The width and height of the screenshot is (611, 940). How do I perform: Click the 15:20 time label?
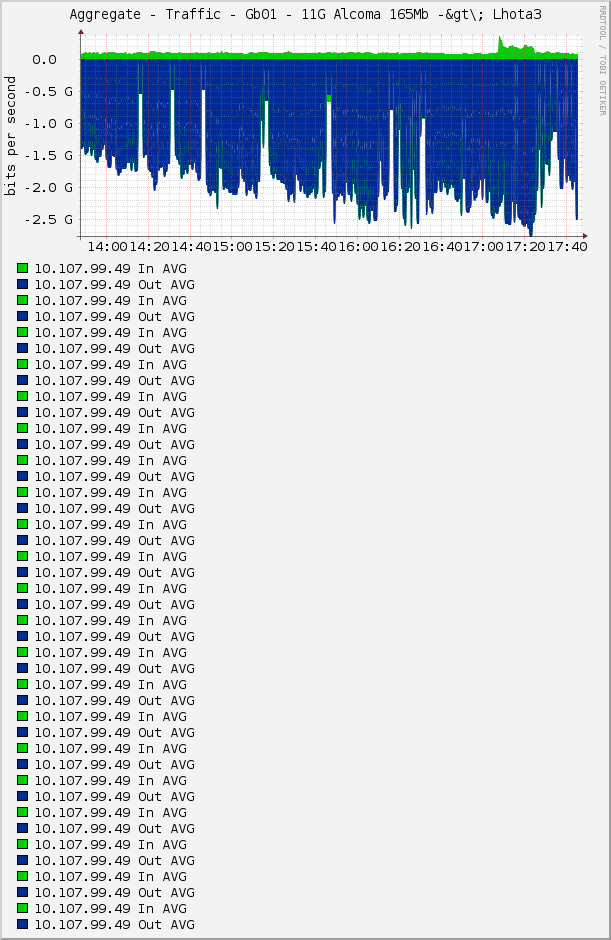tap(275, 247)
